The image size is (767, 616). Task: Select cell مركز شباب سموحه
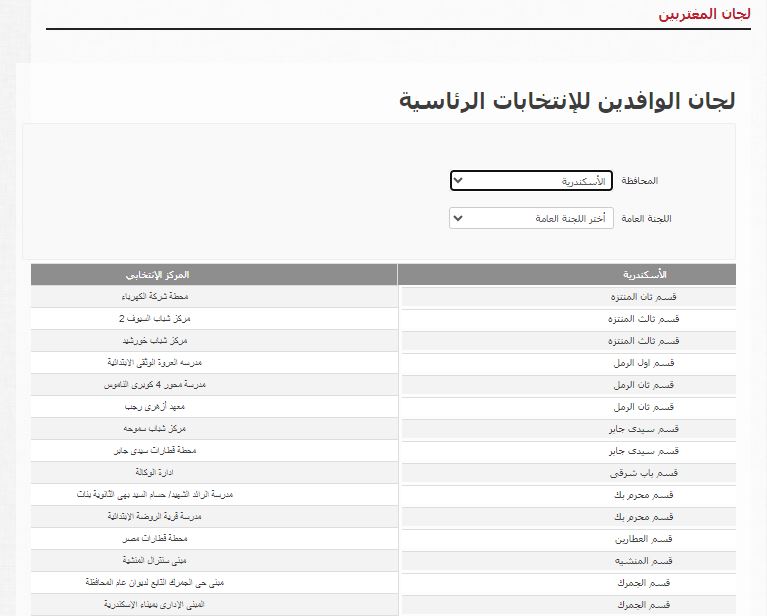coord(214,429)
